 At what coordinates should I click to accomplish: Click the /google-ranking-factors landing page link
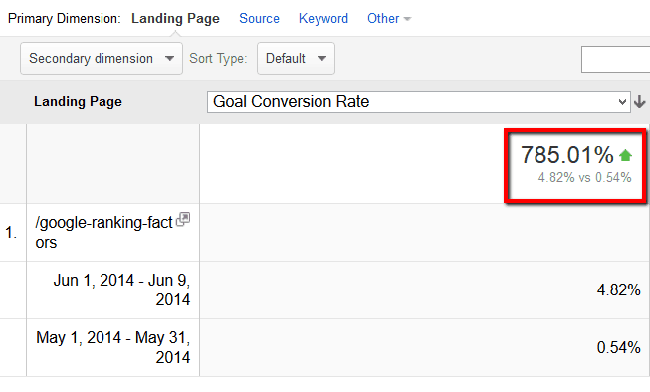pos(104,232)
